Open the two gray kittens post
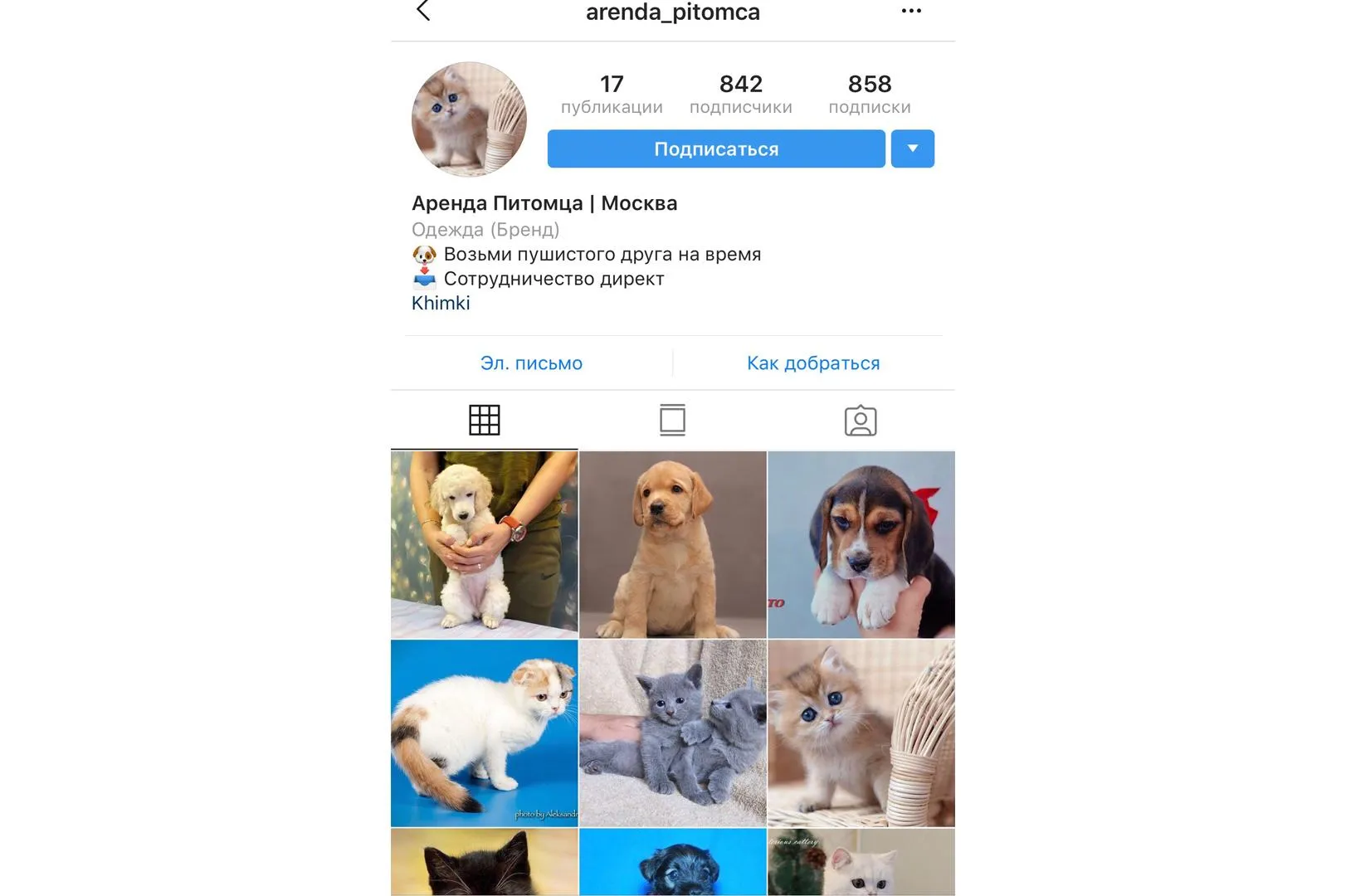The height and width of the screenshot is (896, 1346). [x=673, y=733]
